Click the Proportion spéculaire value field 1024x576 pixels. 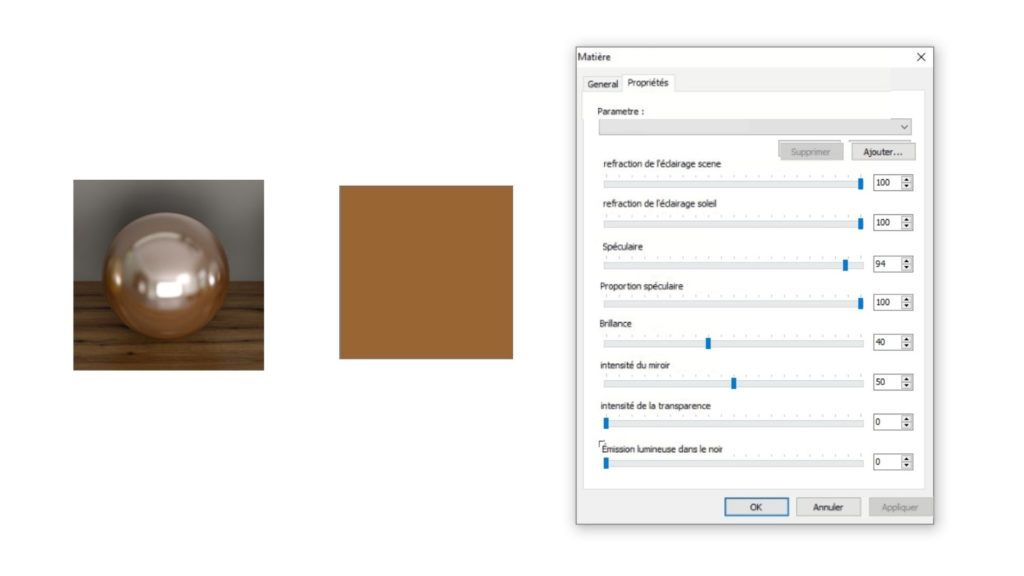point(885,303)
